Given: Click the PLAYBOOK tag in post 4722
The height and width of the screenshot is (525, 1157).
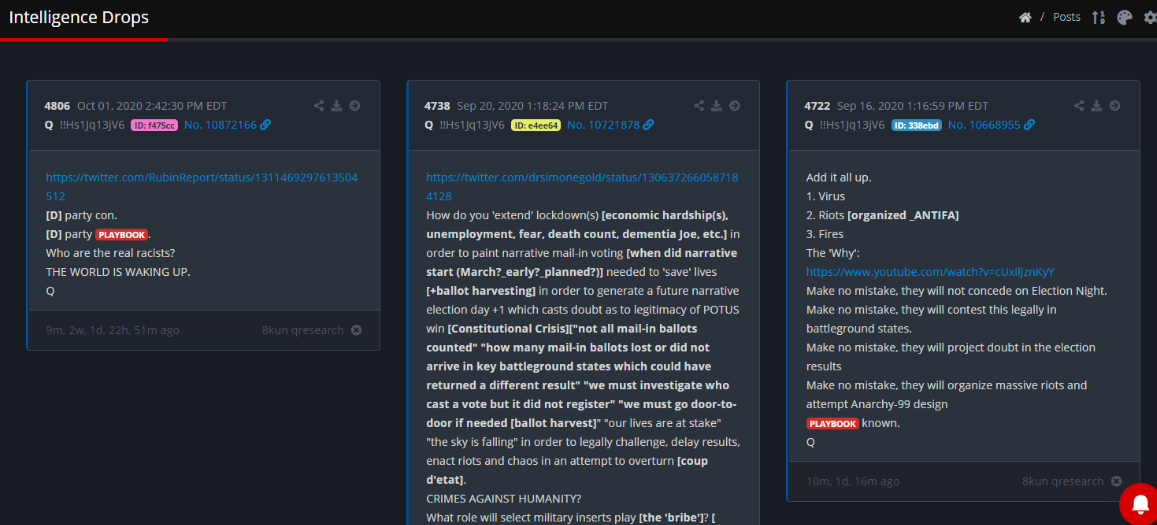Looking at the screenshot, I should [832, 424].
